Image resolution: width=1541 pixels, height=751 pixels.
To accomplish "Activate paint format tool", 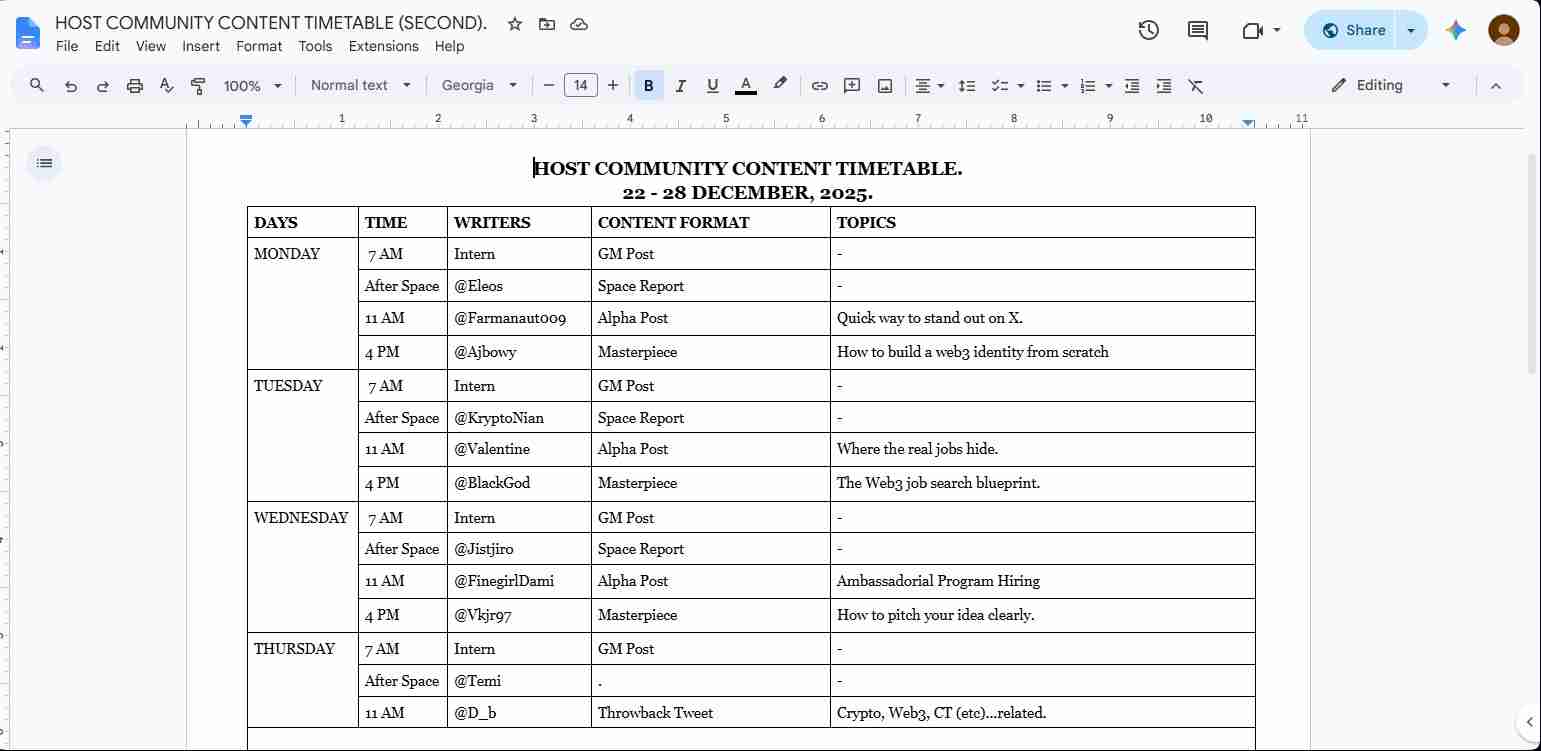I will pos(198,86).
